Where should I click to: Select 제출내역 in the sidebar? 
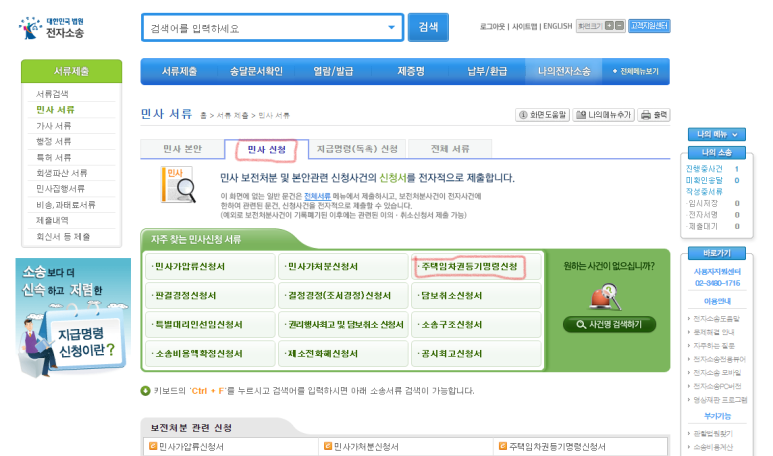(52, 220)
